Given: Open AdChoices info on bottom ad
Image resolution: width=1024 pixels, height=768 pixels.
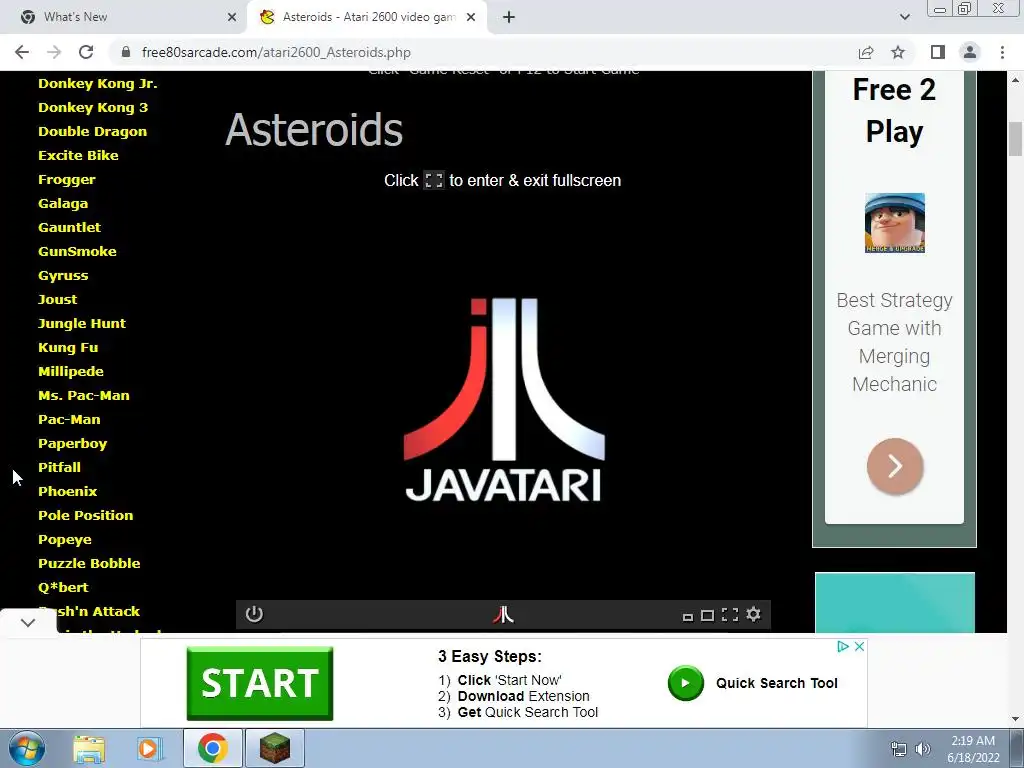Looking at the screenshot, I should click(x=842, y=647).
